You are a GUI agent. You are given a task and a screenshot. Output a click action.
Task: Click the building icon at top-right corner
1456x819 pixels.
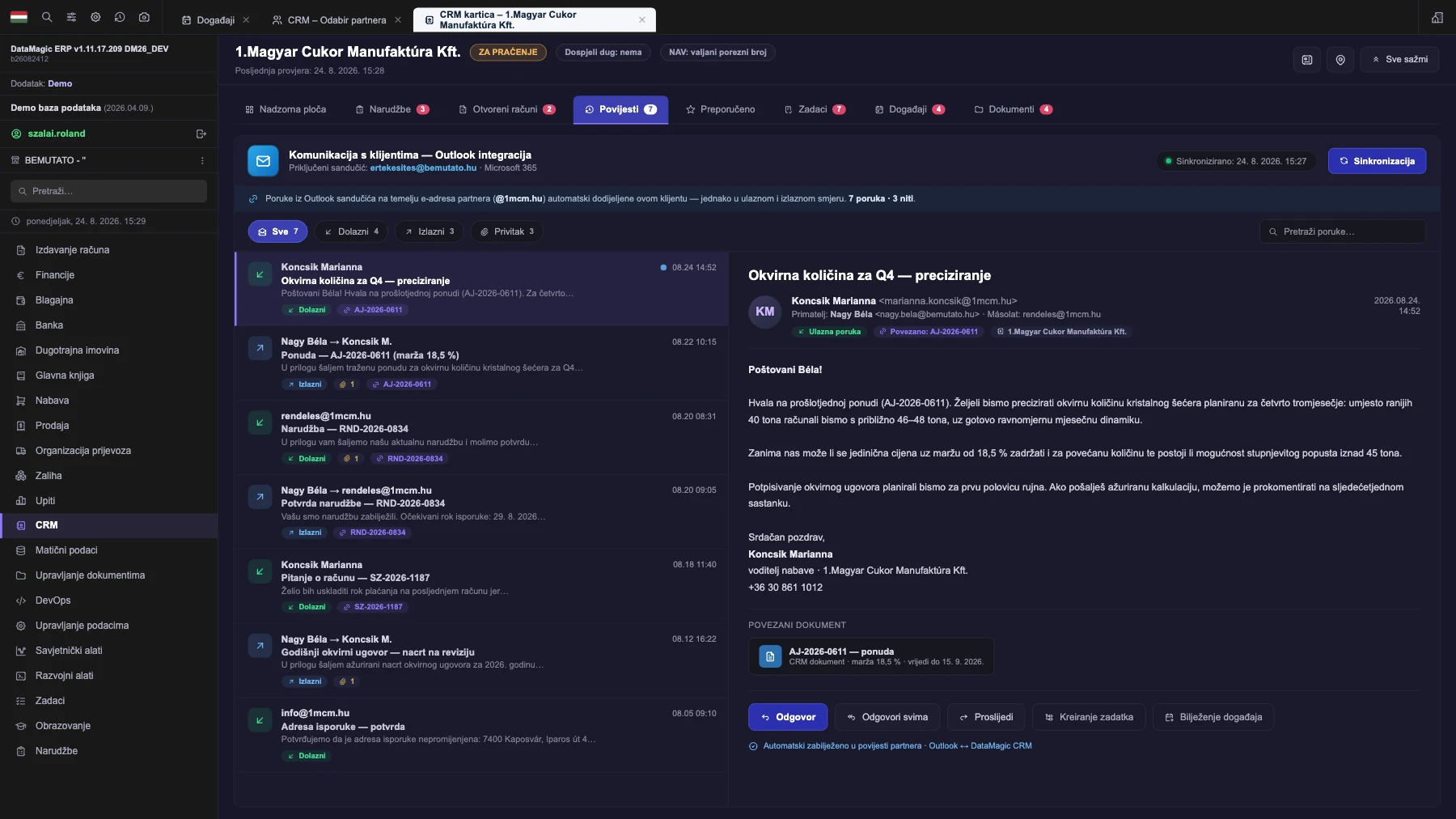[x=1437, y=17]
